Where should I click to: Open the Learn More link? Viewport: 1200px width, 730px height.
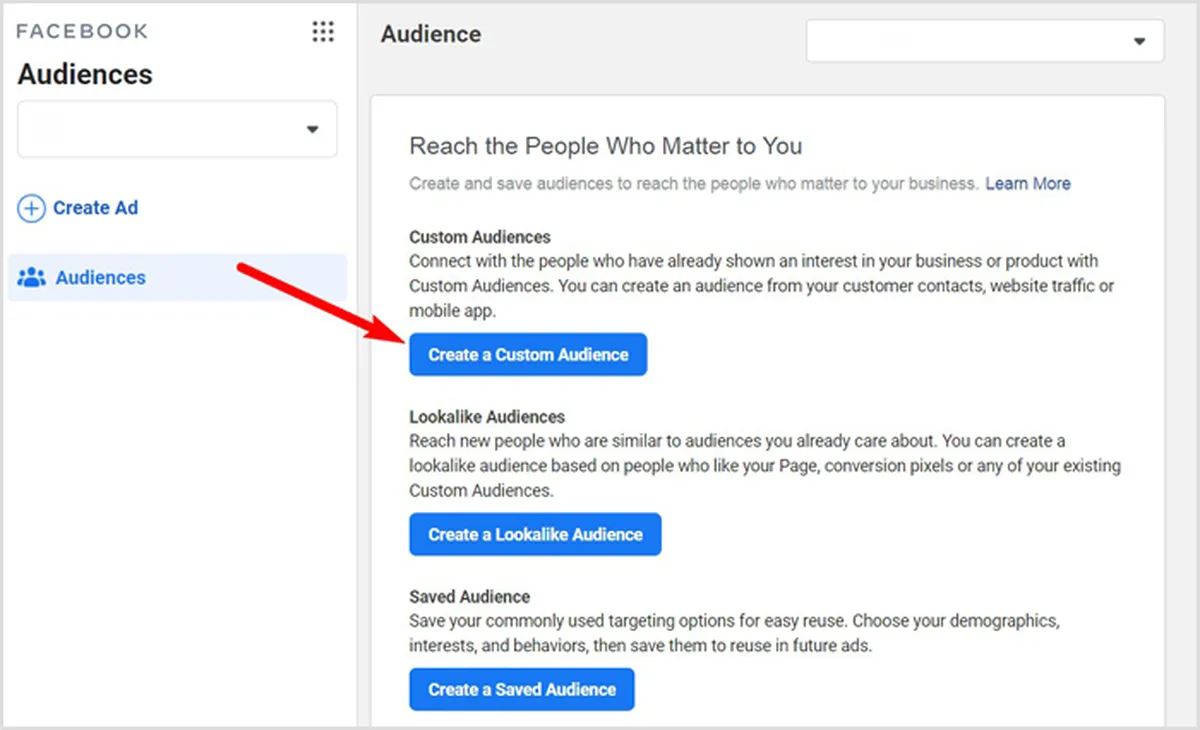(x=1028, y=184)
